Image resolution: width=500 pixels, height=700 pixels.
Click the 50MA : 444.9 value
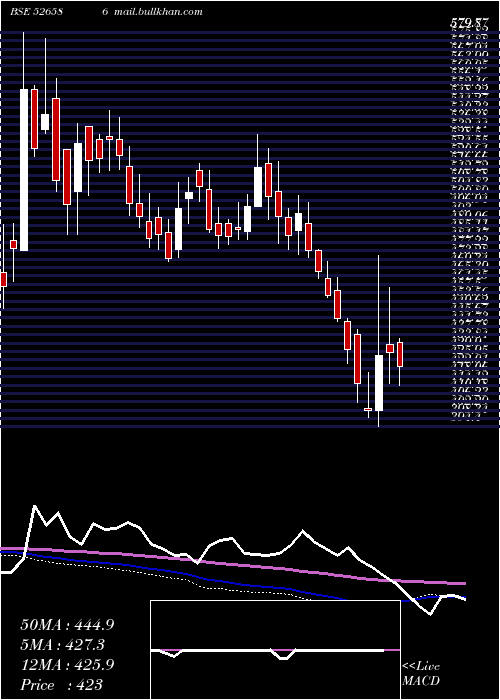67,625
